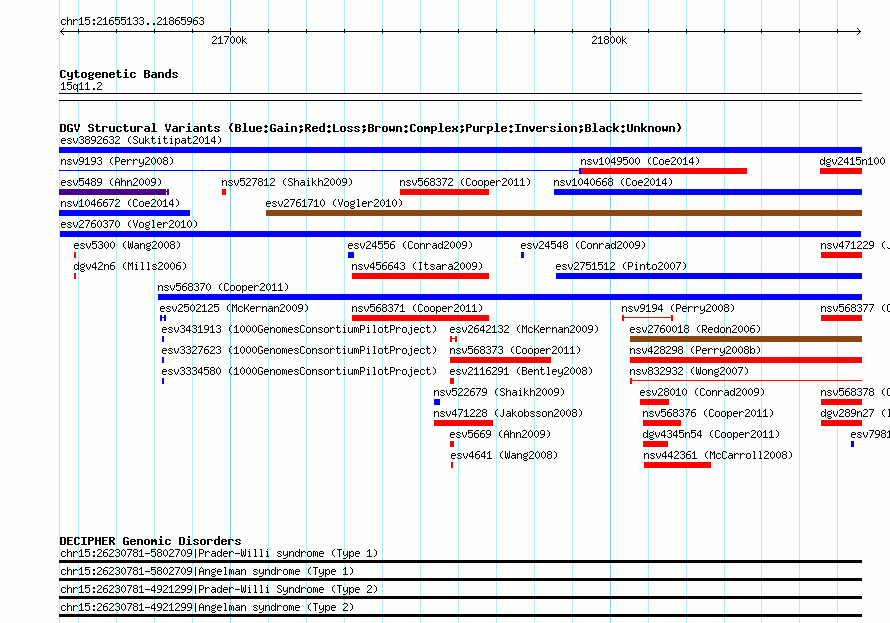The height and width of the screenshot is (623, 890).
Task: Select the nsv9193 (Perry2008) variant label
Action: (x=117, y=161)
